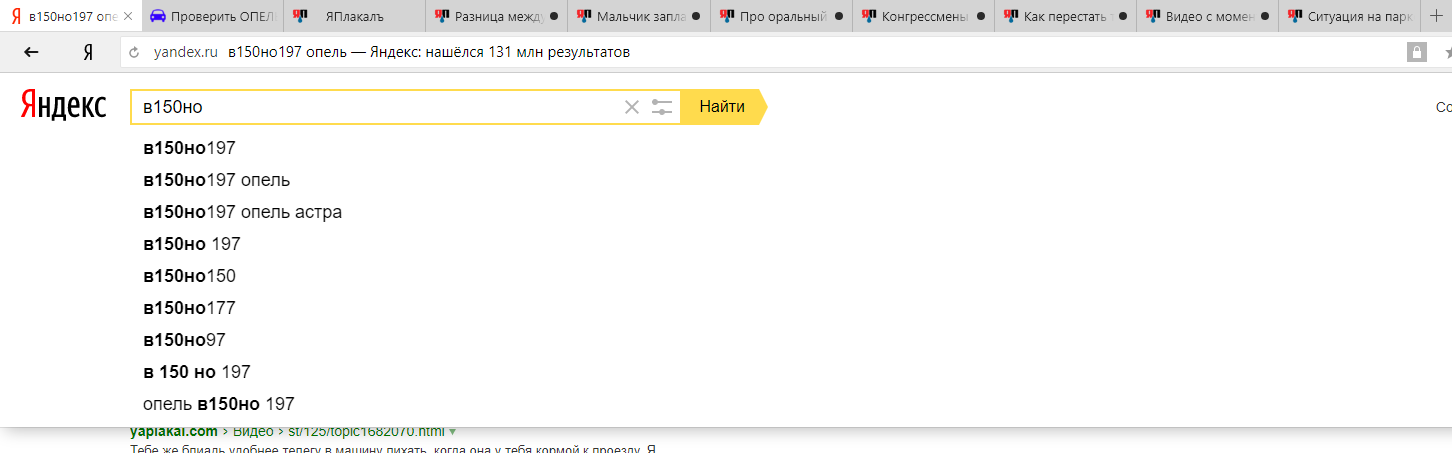Image resolution: width=1452 pixels, height=453 pixels.
Task: Switch to the "ЯПлакалъ" tab
Action: 355,16
